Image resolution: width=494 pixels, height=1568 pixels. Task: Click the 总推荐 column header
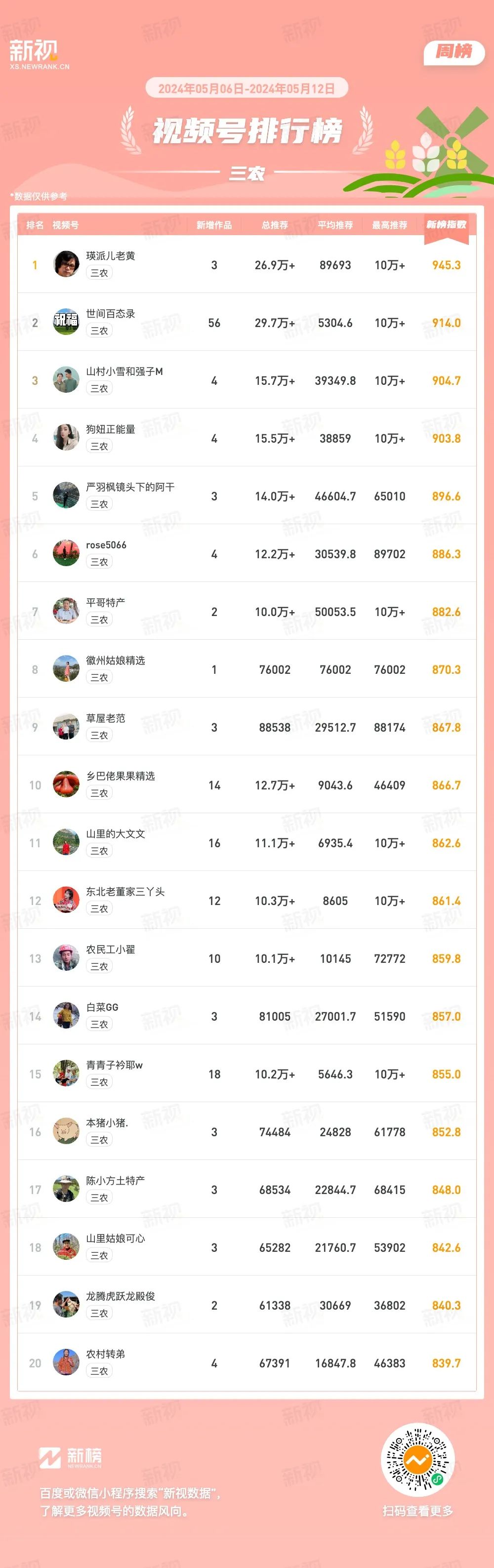[274, 225]
